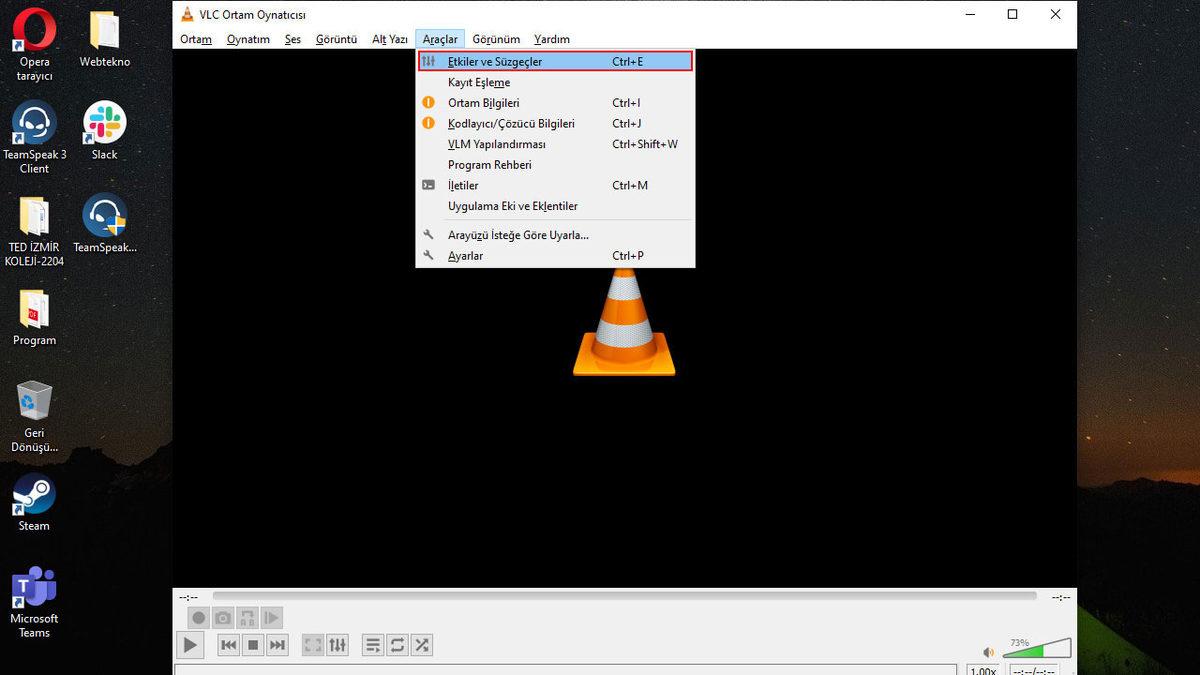The width and height of the screenshot is (1200, 675).
Task: Open the Görünüm menu
Action: pos(495,39)
